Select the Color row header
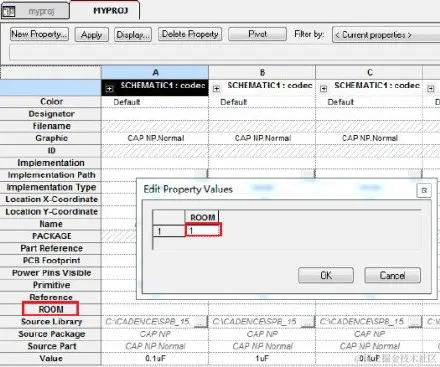 [51, 102]
